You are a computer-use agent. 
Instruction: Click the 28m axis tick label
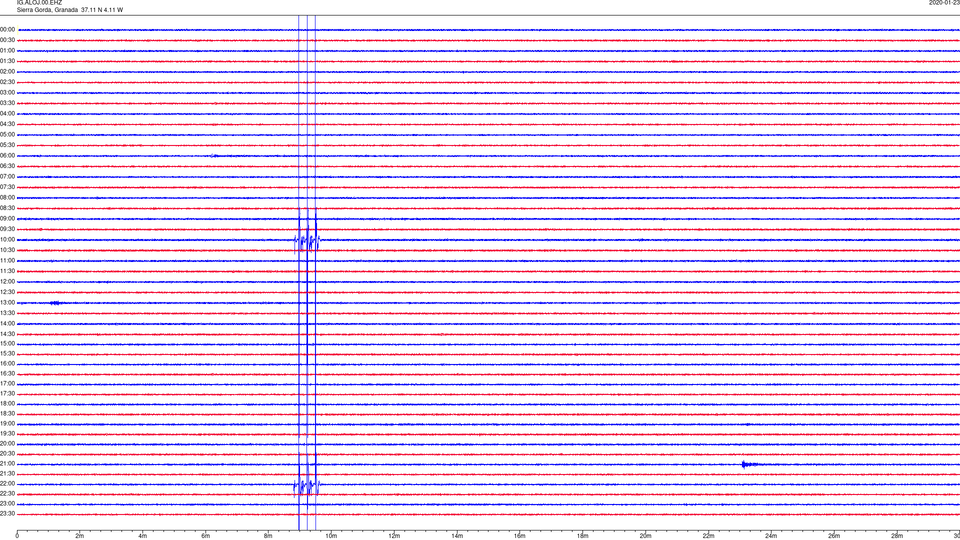[x=897, y=536]
